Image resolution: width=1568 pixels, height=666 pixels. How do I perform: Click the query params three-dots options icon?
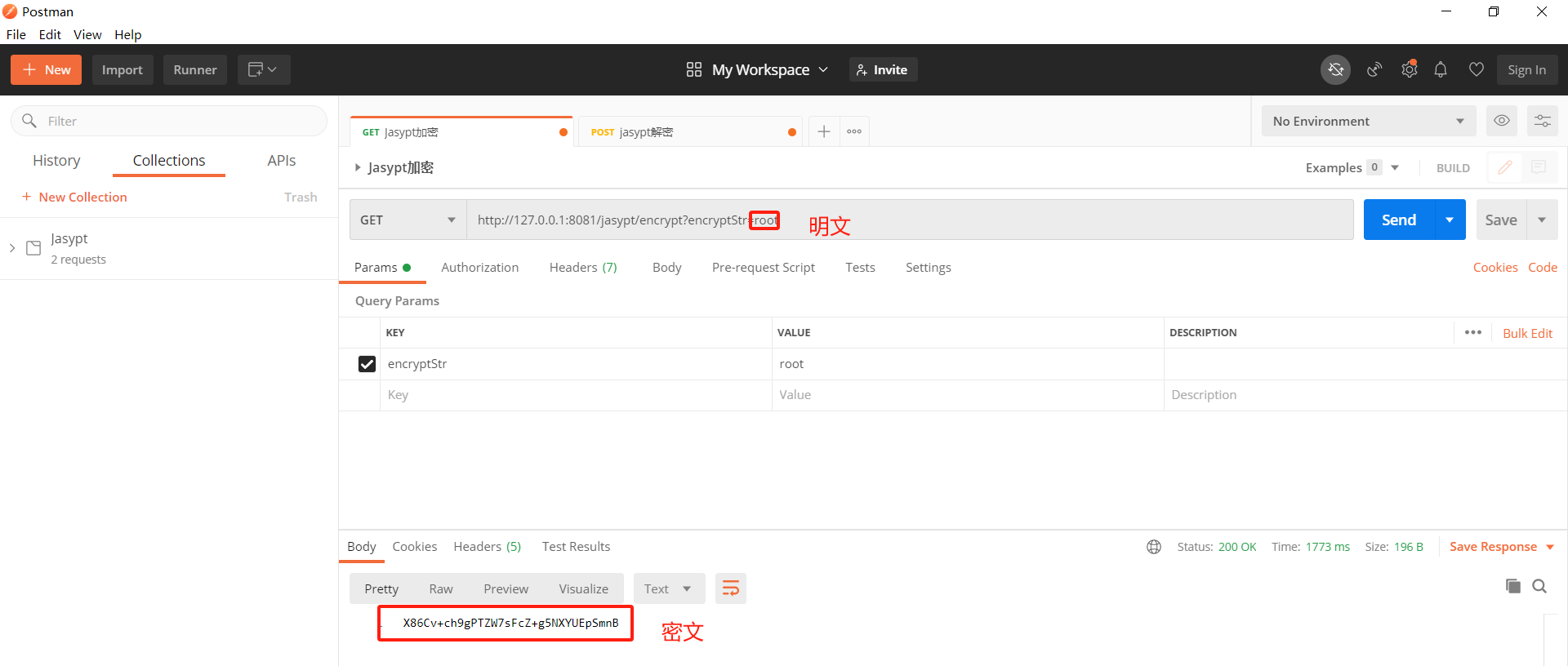(1473, 332)
